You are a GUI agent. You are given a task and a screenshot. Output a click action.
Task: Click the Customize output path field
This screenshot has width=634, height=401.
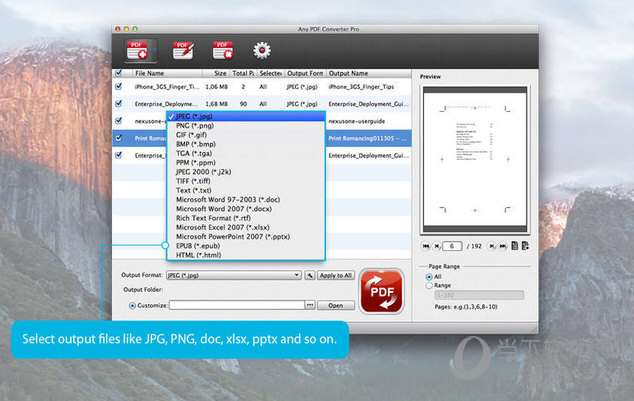coord(237,305)
